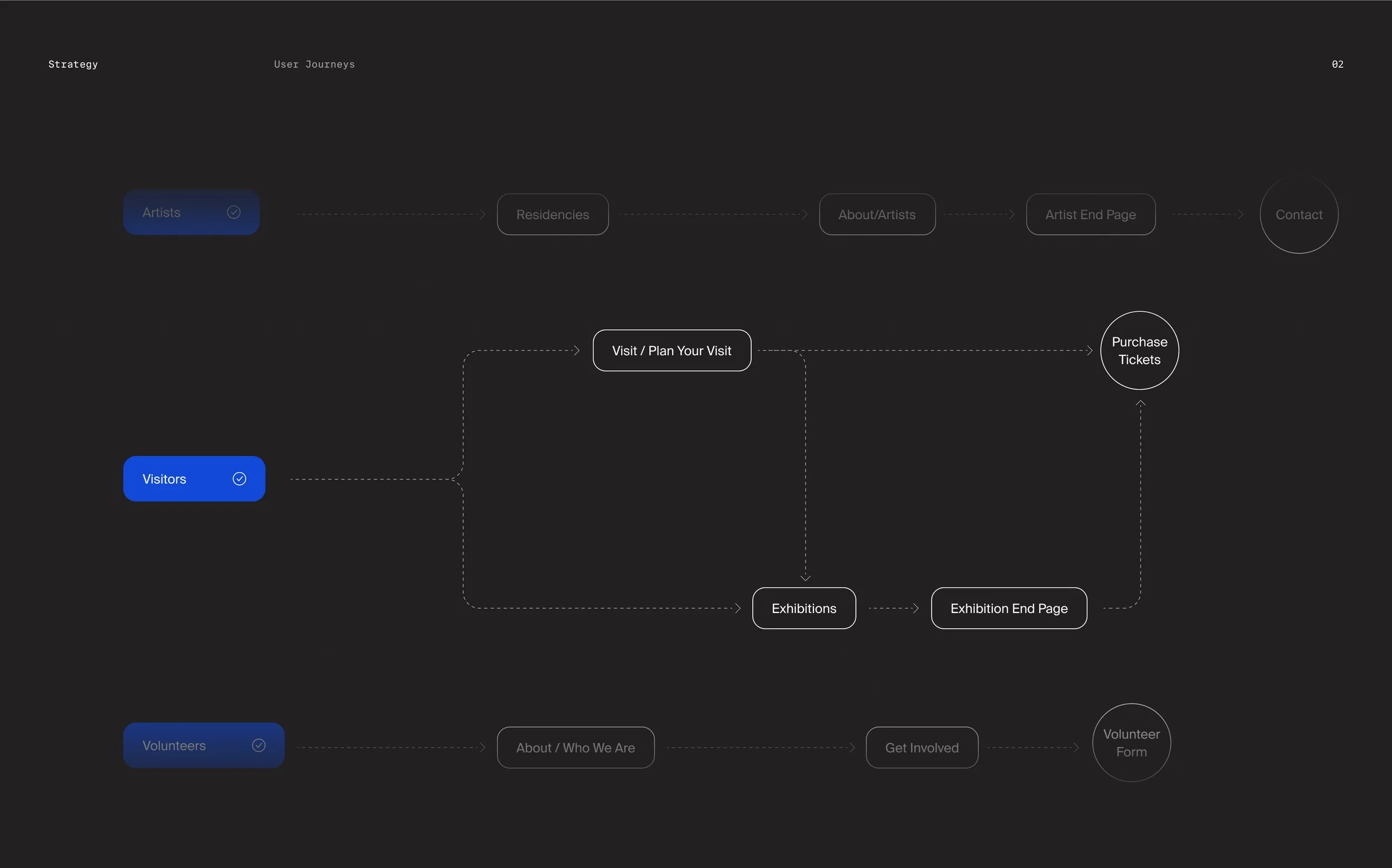Click the Volunteers checkmark circle icon
1392x868 pixels.
[259, 745]
